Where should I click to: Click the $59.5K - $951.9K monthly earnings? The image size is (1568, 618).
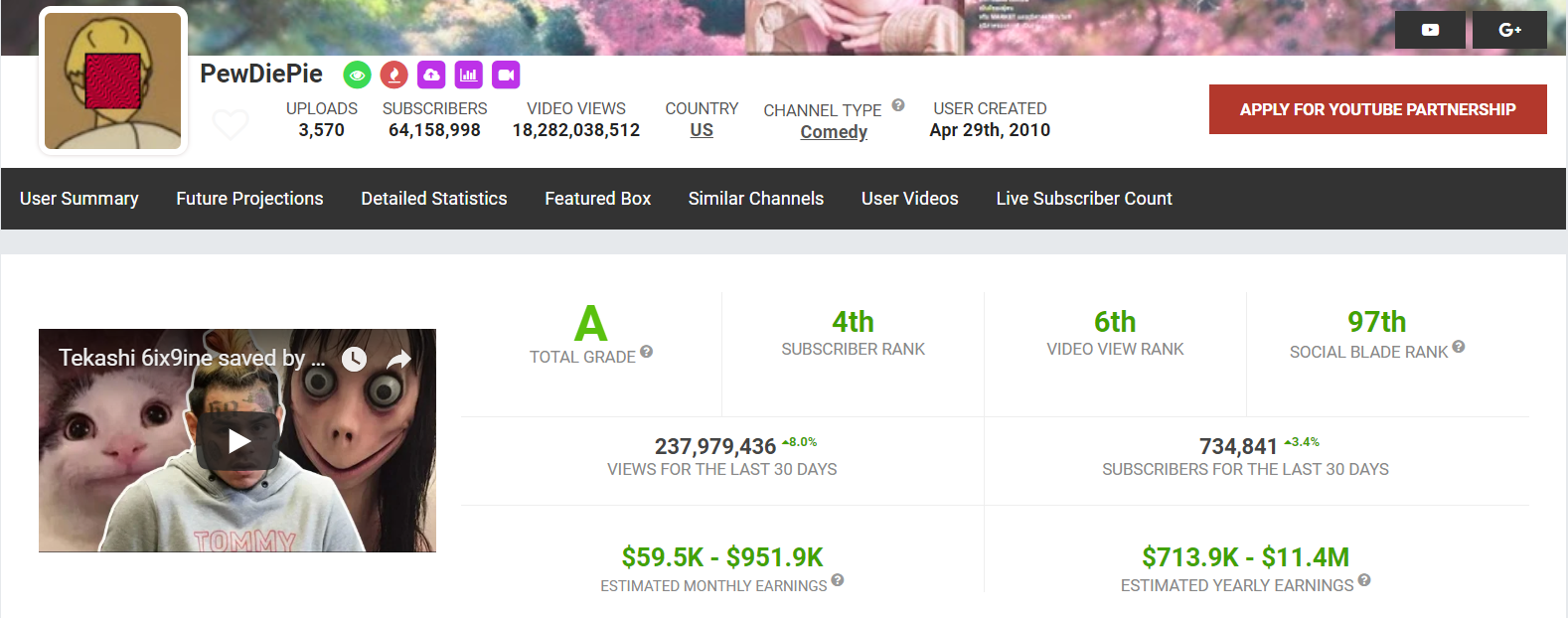pyautogui.click(x=722, y=557)
